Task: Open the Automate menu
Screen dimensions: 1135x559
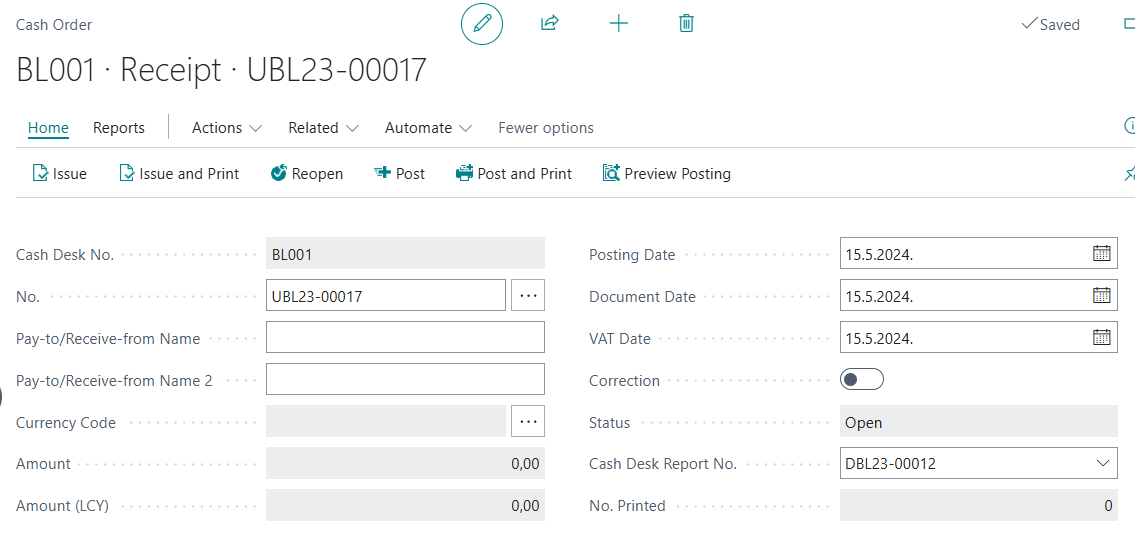Action: [428, 128]
